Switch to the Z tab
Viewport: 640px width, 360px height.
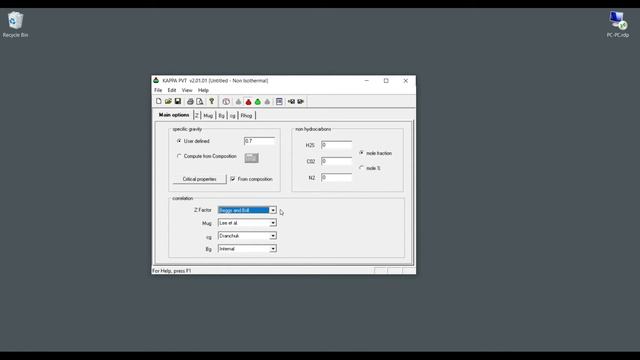197,116
